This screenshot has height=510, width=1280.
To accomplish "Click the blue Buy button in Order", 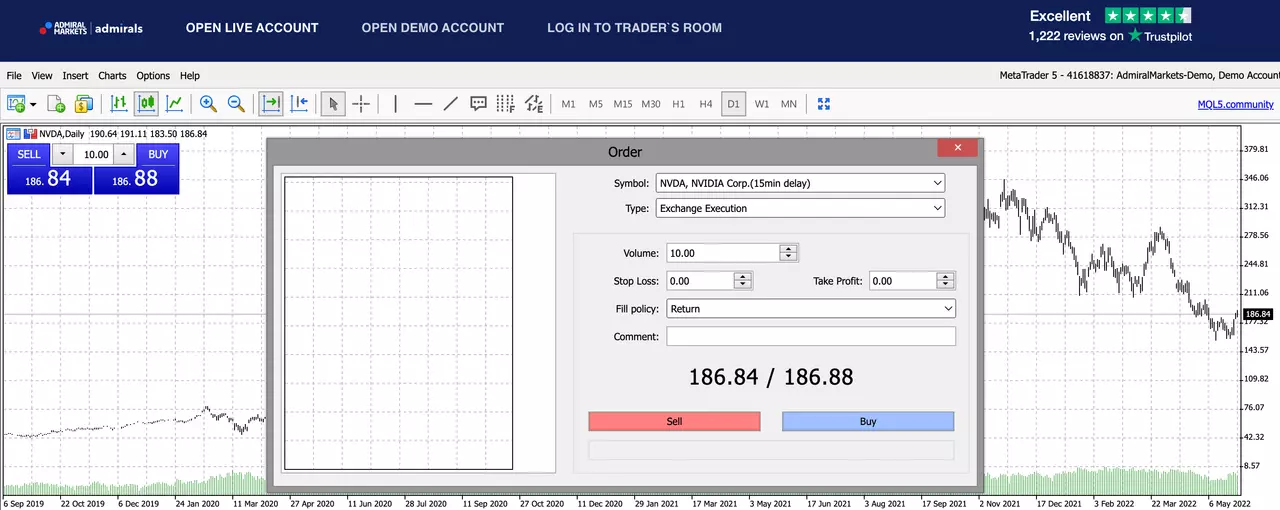I will pos(868,421).
